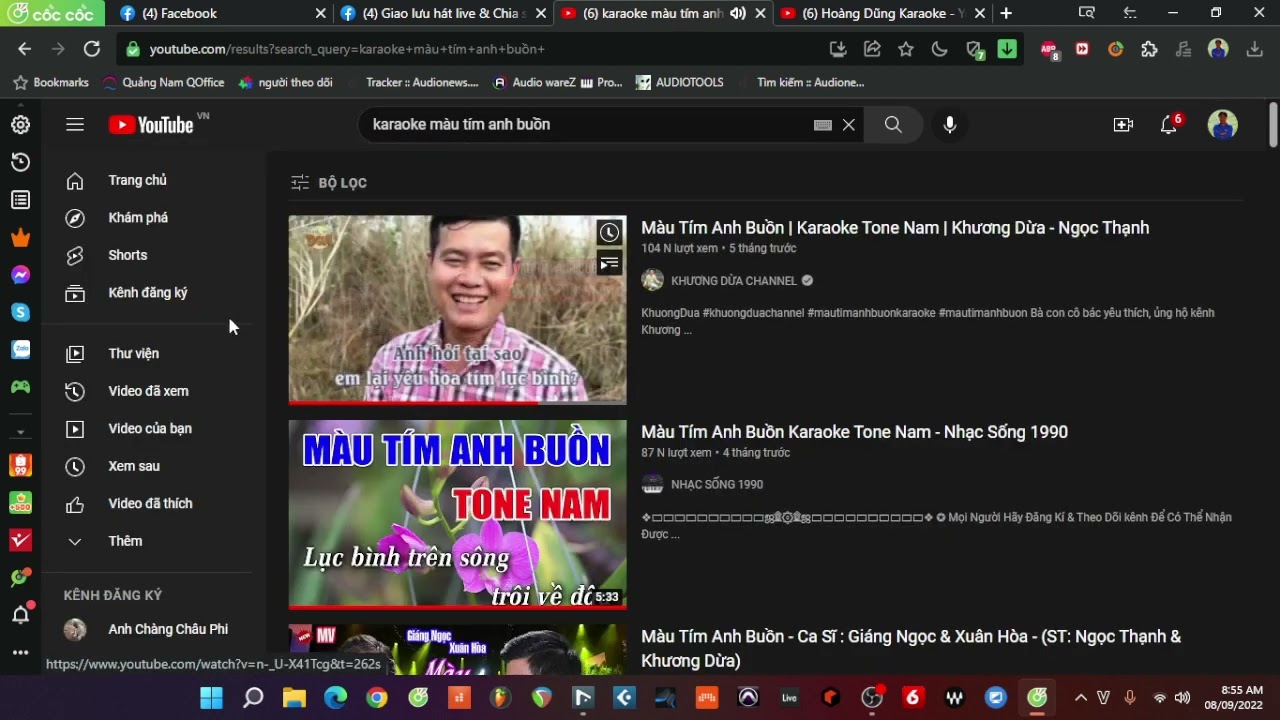
Task: Open the media control playlist icon
Action: click(1183, 49)
